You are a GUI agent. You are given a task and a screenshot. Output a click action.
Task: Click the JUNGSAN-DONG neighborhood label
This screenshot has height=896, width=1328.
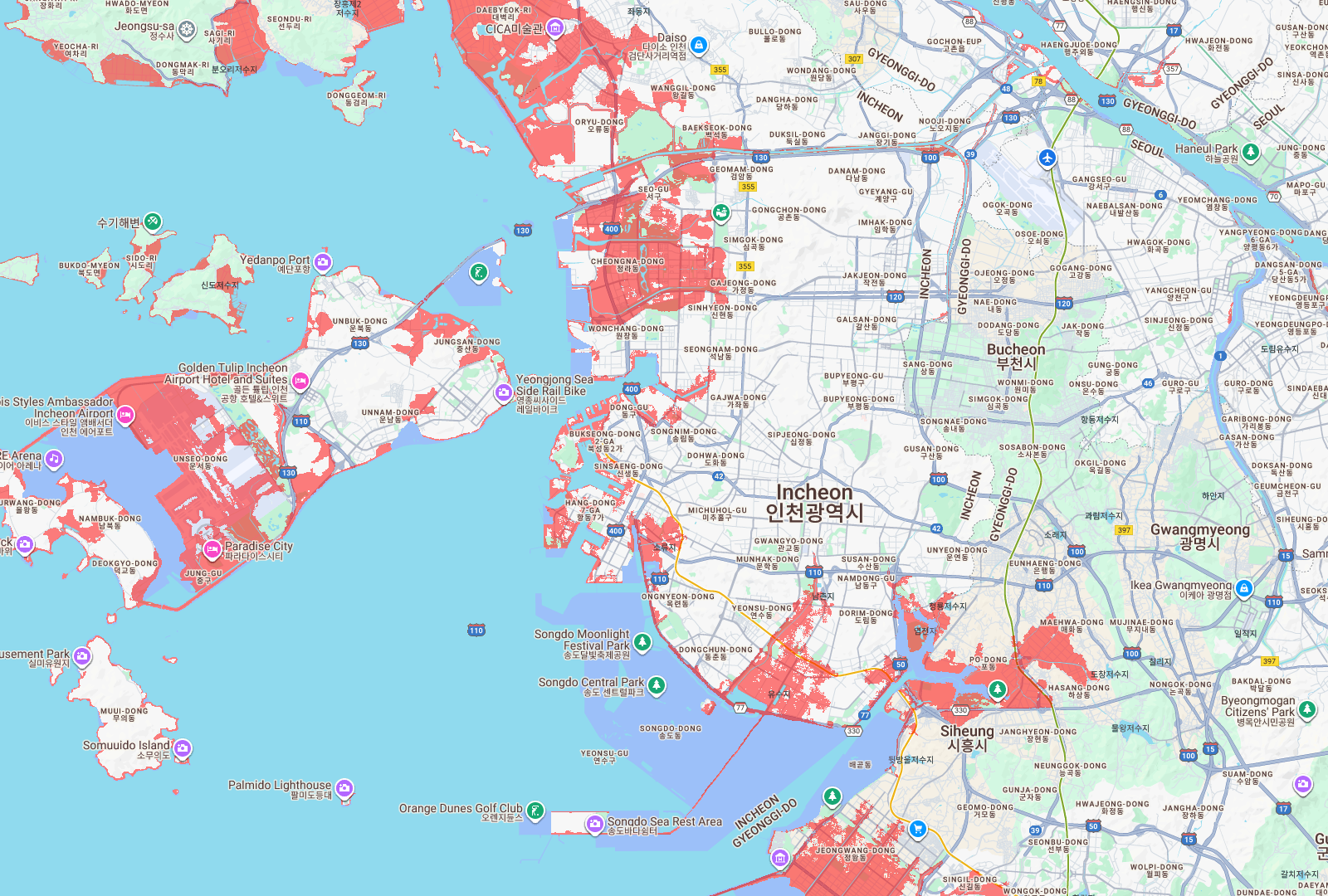coord(467,345)
